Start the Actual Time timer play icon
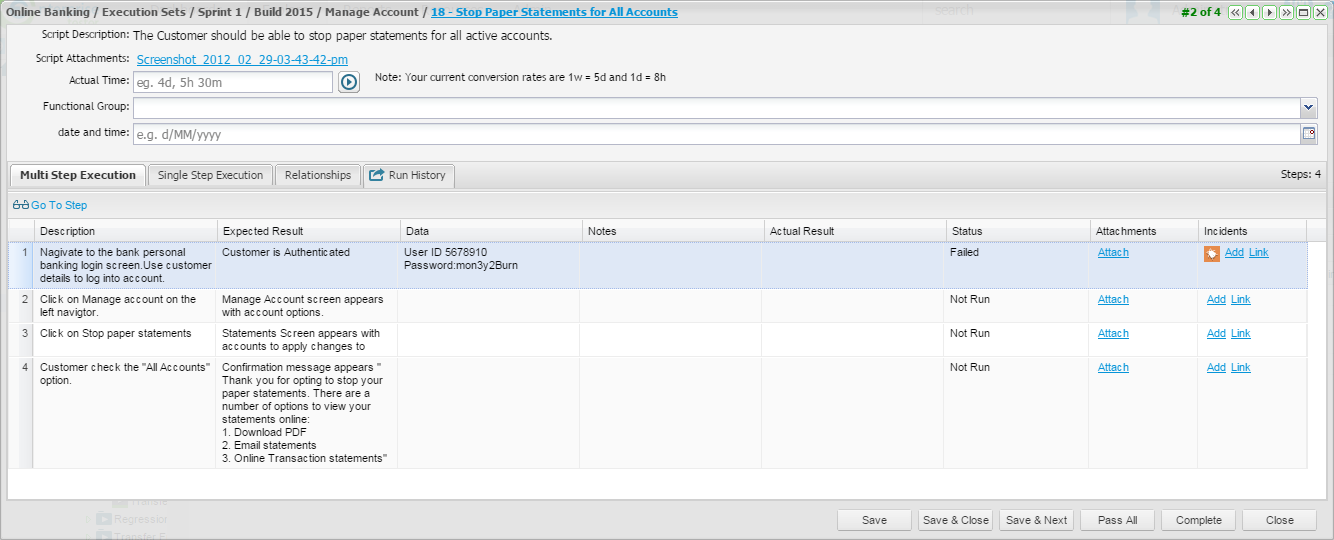This screenshot has height=540, width=1334. click(x=348, y=82)
